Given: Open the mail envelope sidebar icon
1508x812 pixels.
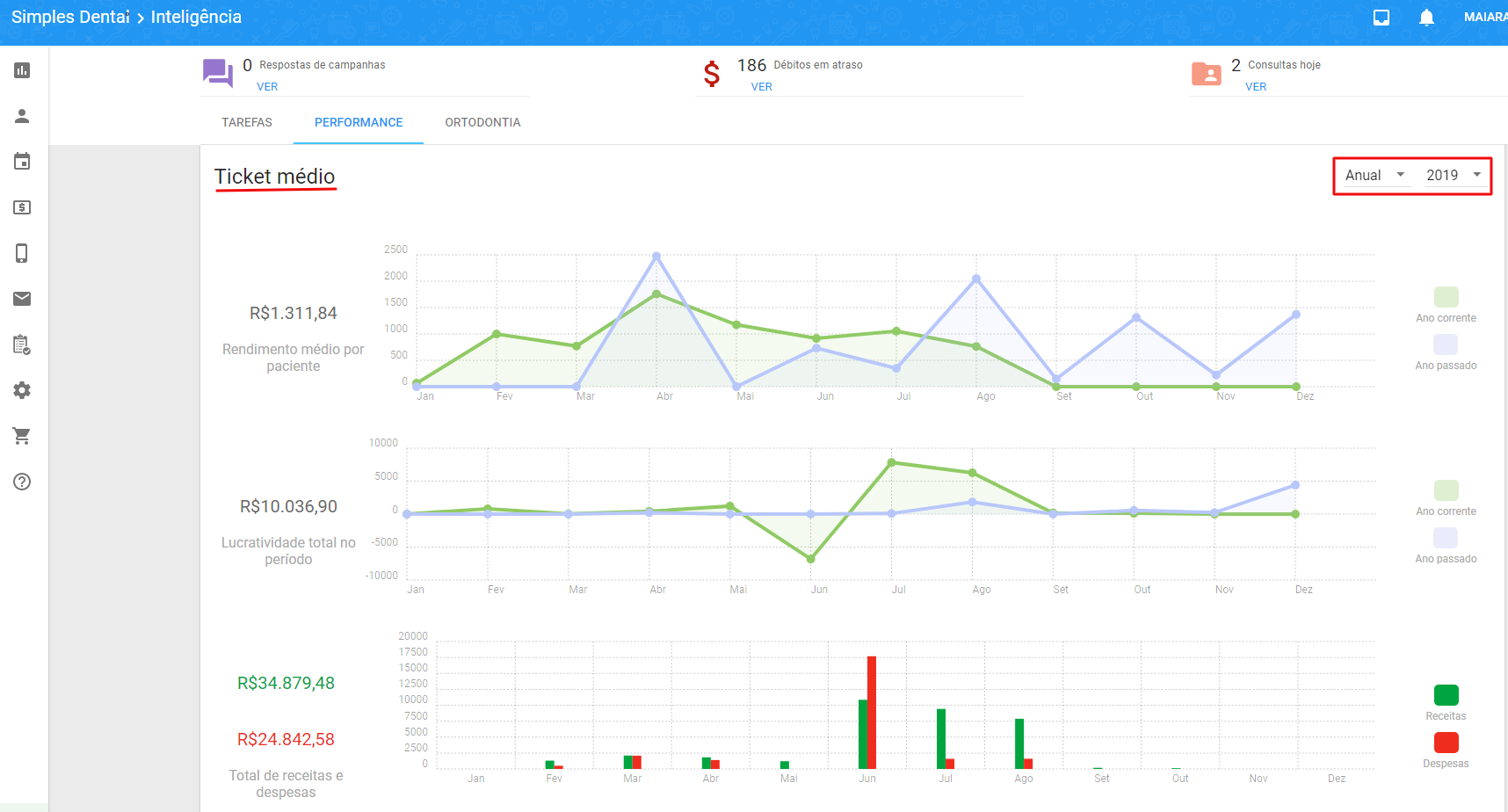Looking at the screenshot, I should tap(22, 299).
